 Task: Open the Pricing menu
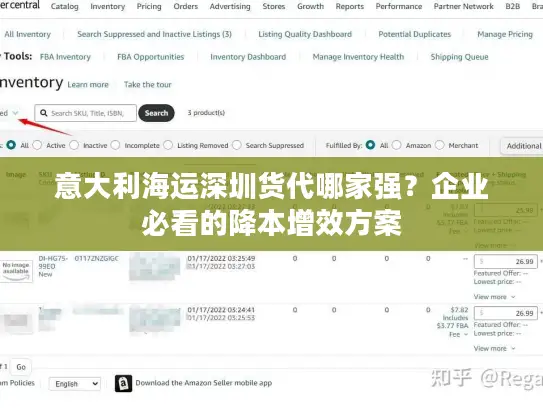click(149, 6)
